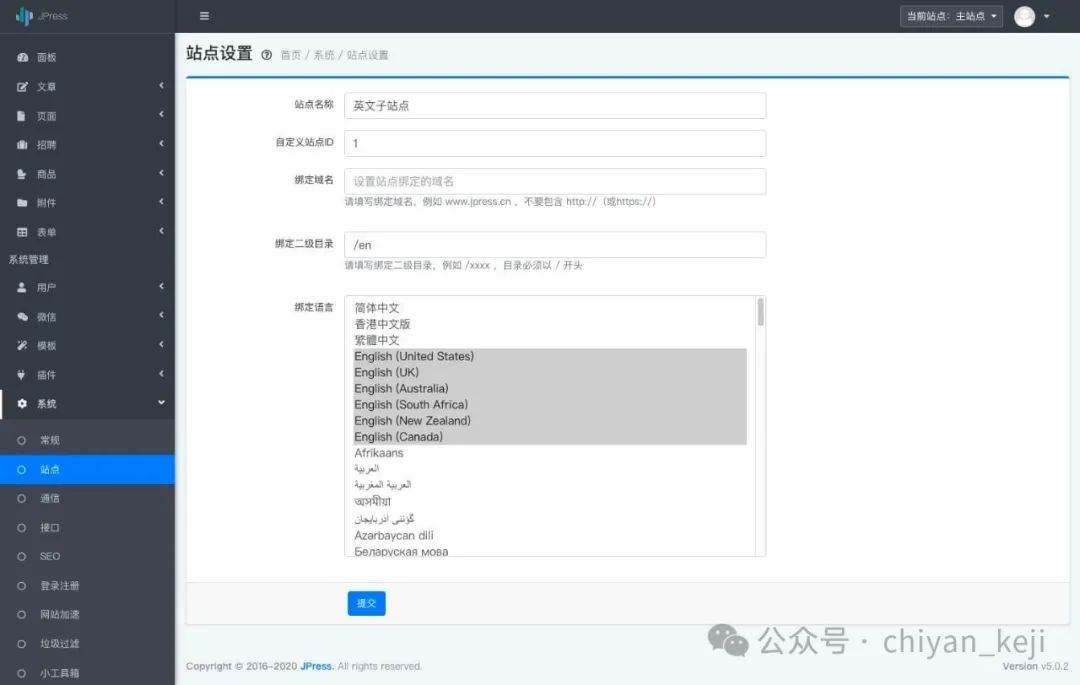Click the 系统 breadcrumb link
Screen dimensions: 1080x685
(x=324, y=55)
